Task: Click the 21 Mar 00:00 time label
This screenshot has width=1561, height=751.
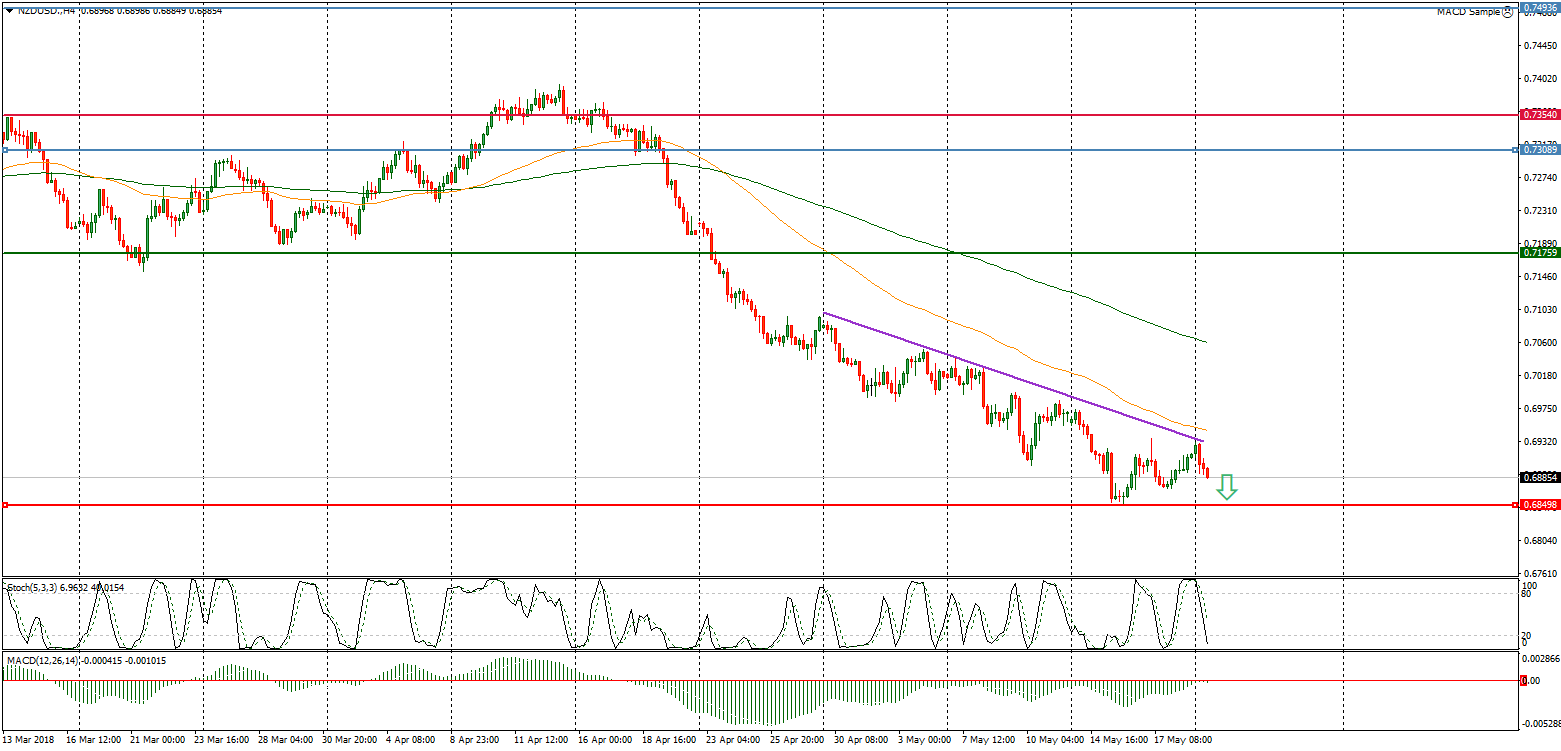Action: 159,740
